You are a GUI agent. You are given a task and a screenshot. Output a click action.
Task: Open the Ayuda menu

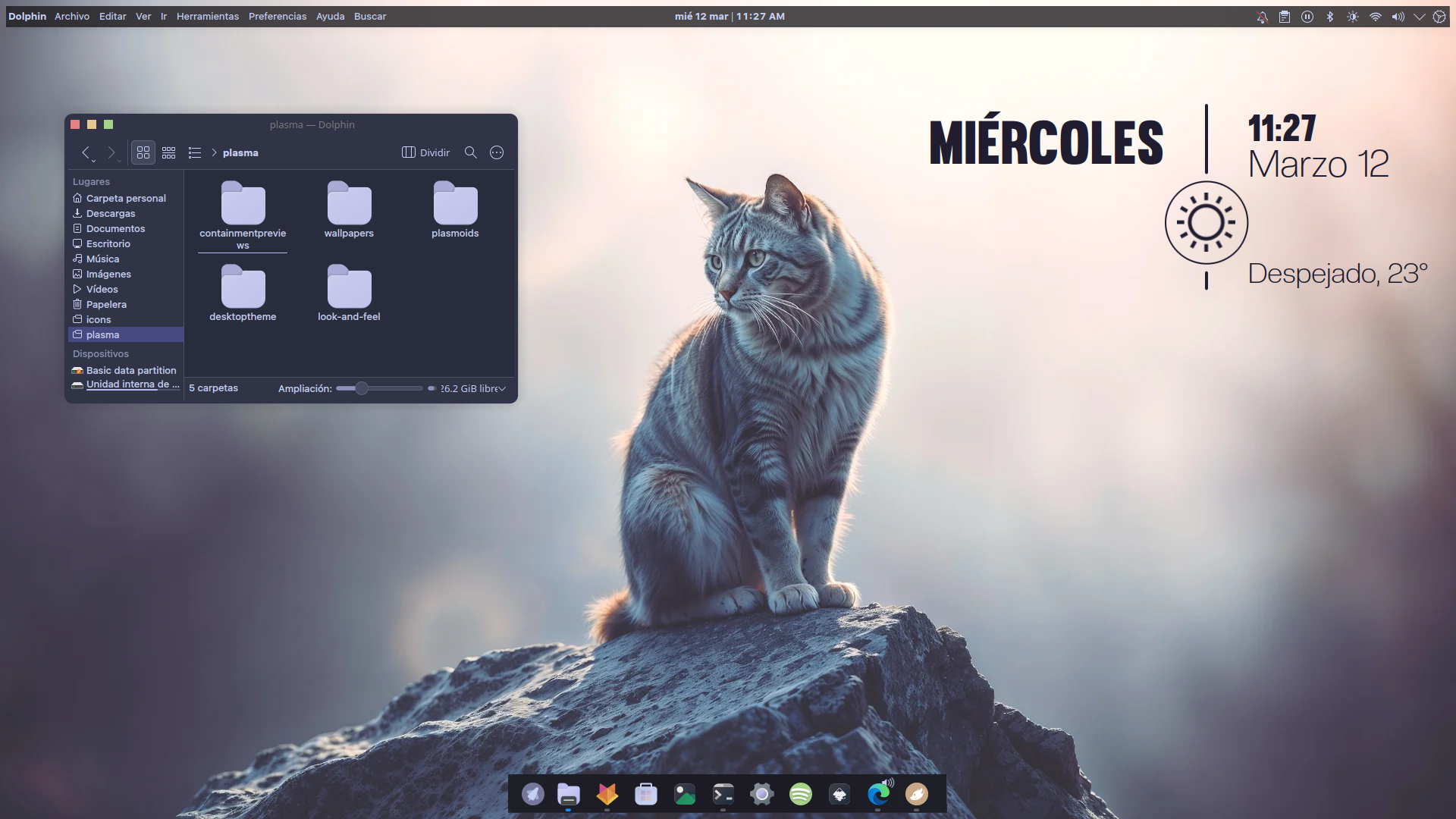[330, 16]
